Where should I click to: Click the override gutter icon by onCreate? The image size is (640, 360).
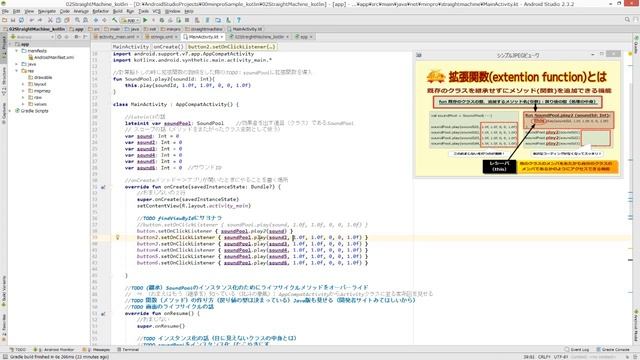click(x=103, y=187)
